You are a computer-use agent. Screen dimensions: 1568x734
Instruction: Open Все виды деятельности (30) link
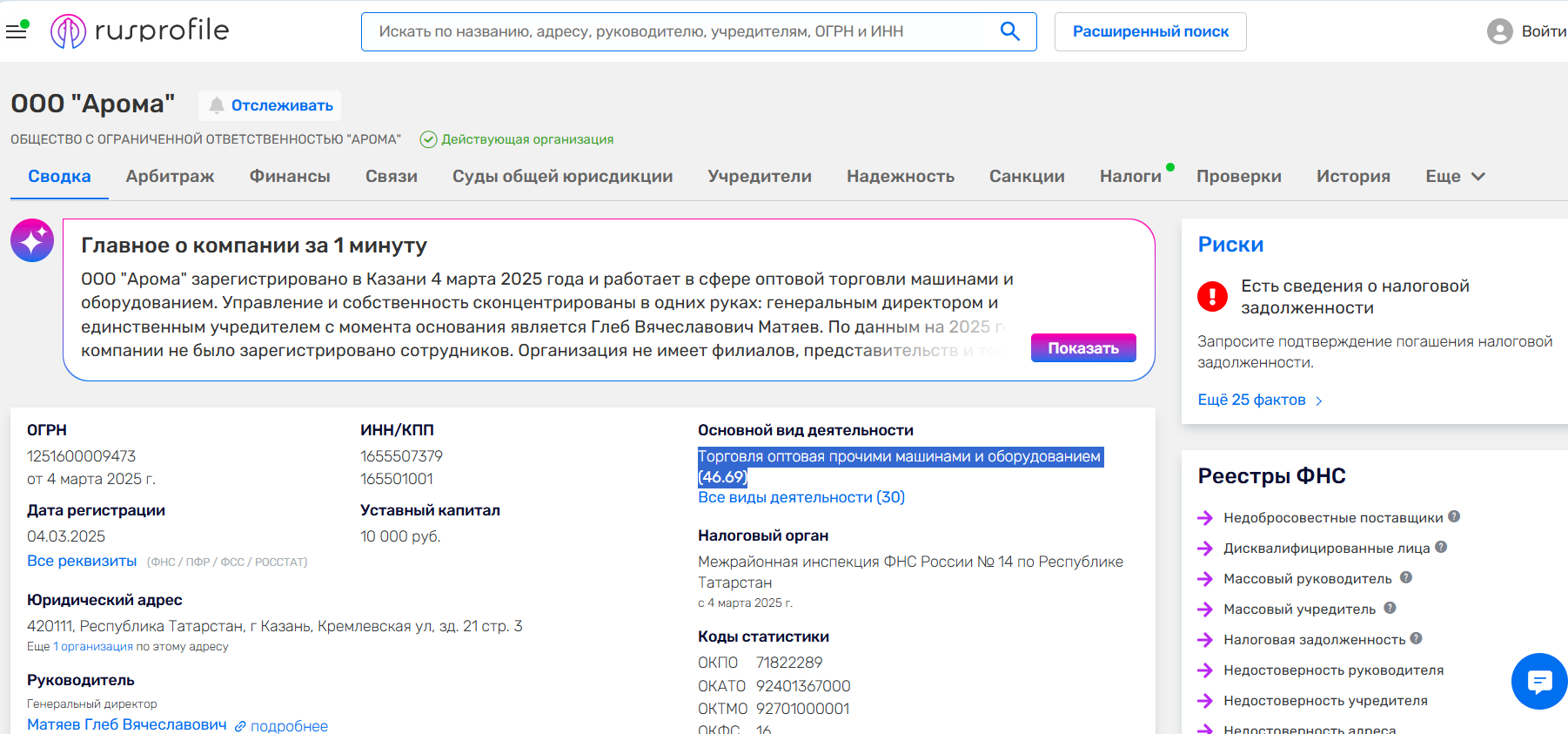801,497
